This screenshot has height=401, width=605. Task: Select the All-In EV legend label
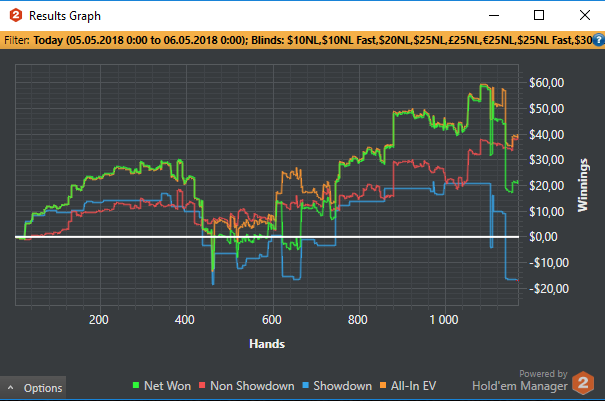(x=413, y=386)
